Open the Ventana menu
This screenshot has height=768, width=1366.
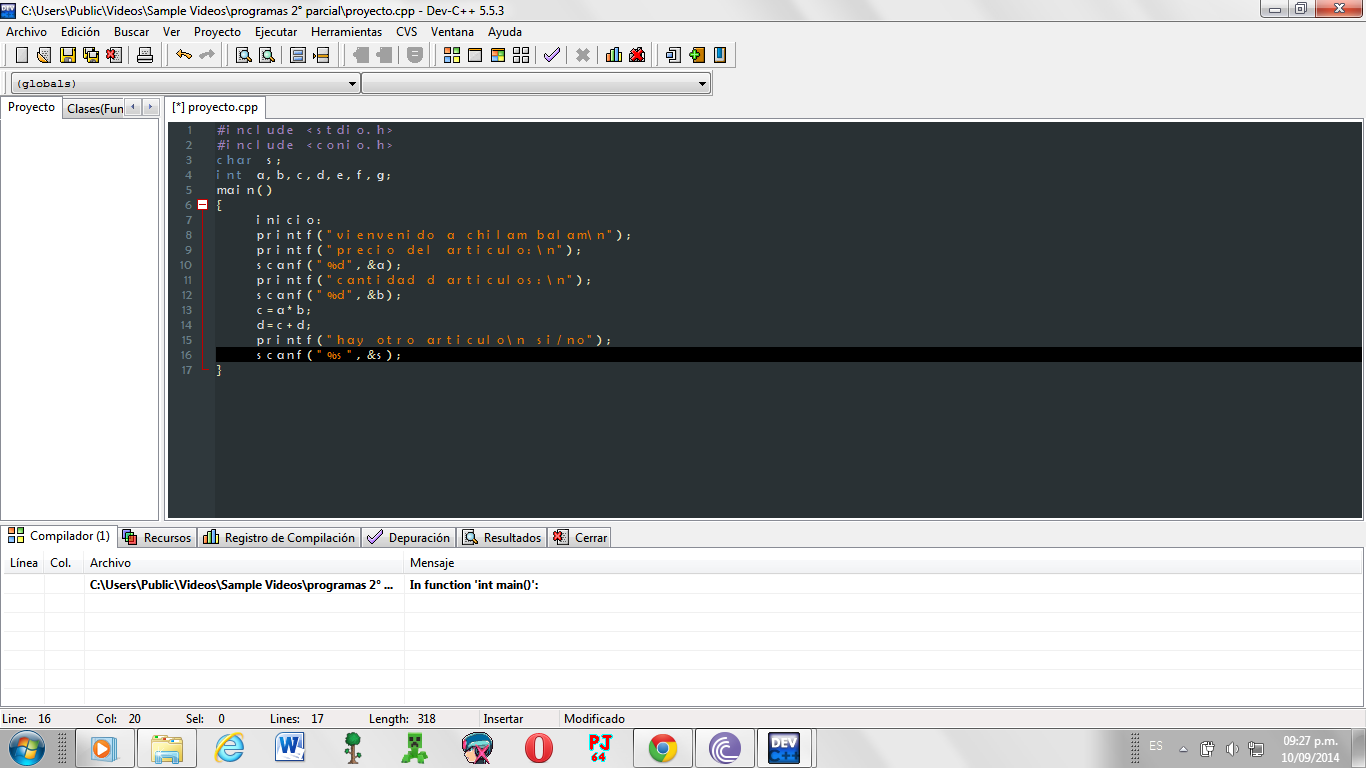[452, 32]
